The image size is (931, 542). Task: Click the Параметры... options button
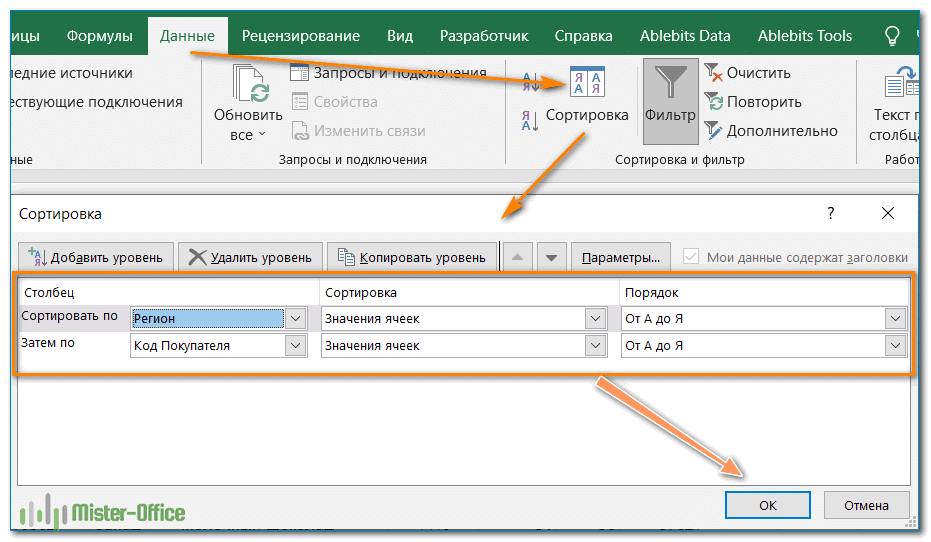coord(620,257)
